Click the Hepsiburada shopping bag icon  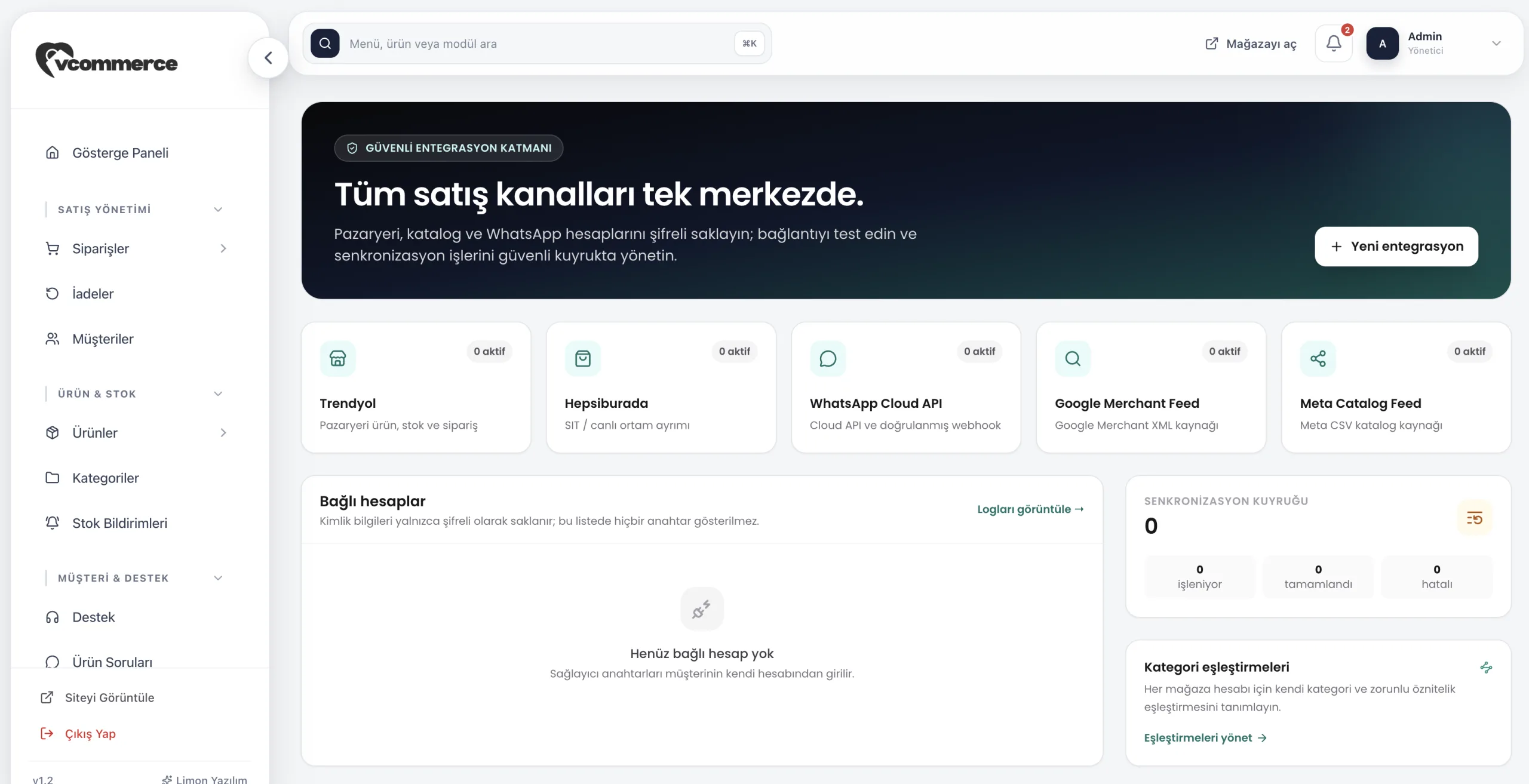coord(583,358)
